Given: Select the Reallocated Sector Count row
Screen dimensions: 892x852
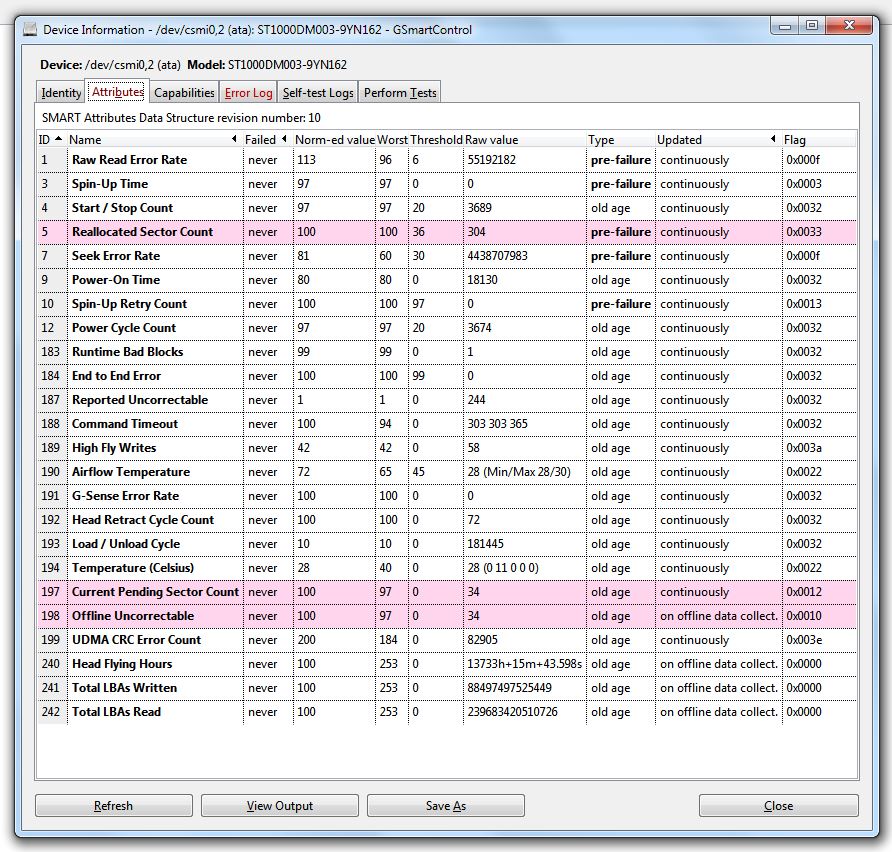Looking at the screenshot, I should [142, 232].
